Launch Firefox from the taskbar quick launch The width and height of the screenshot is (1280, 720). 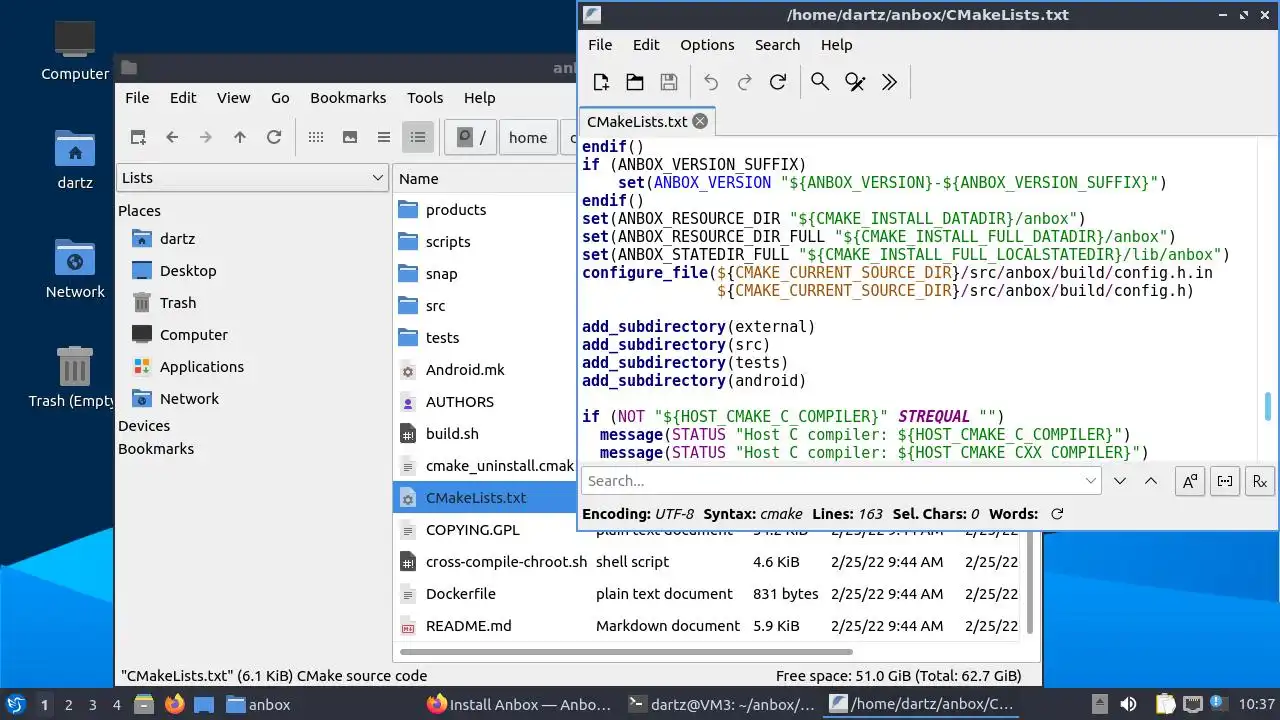pyautogui.click(x=175, y=704)
